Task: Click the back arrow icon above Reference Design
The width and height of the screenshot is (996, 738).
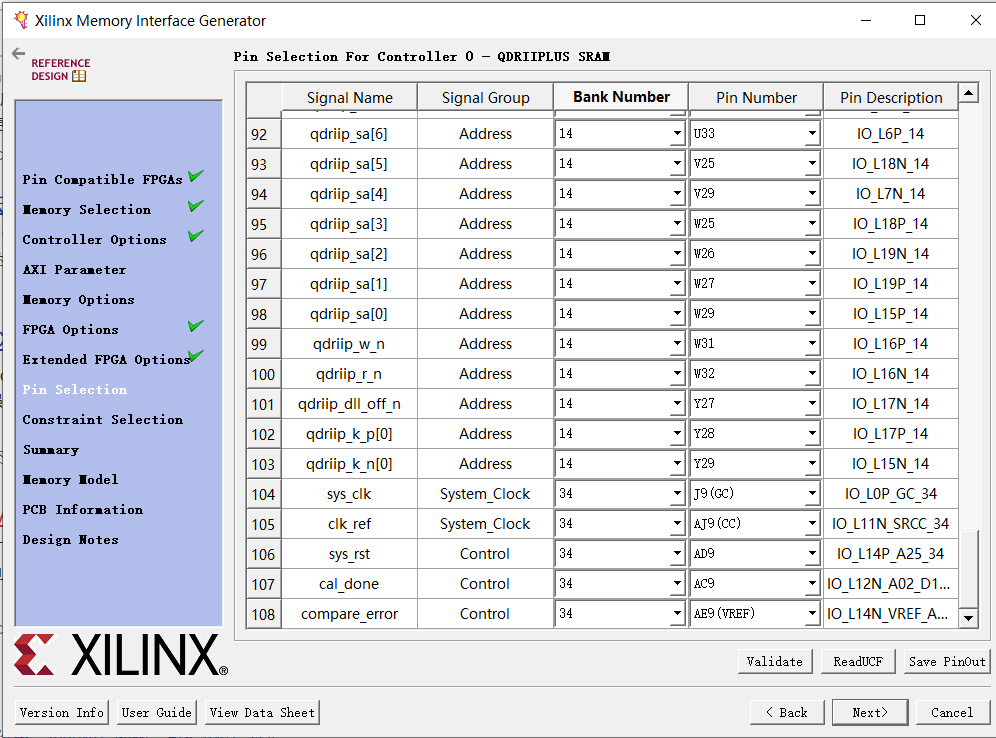Action: 18,54
